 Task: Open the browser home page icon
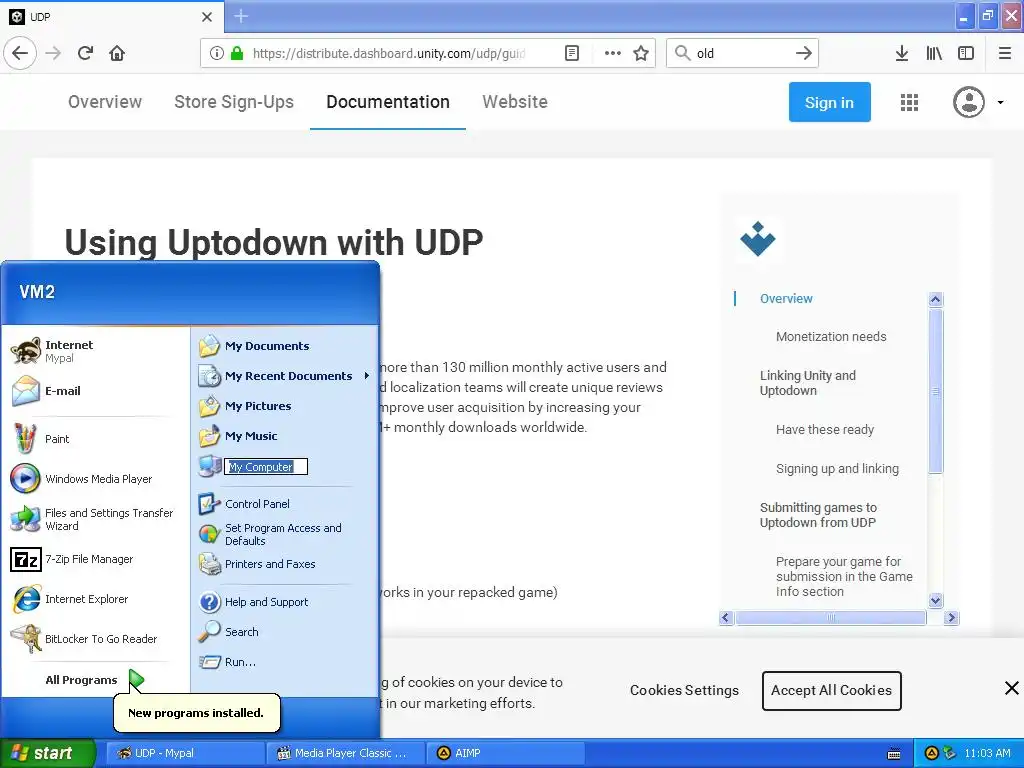click(x=117, y=53)
